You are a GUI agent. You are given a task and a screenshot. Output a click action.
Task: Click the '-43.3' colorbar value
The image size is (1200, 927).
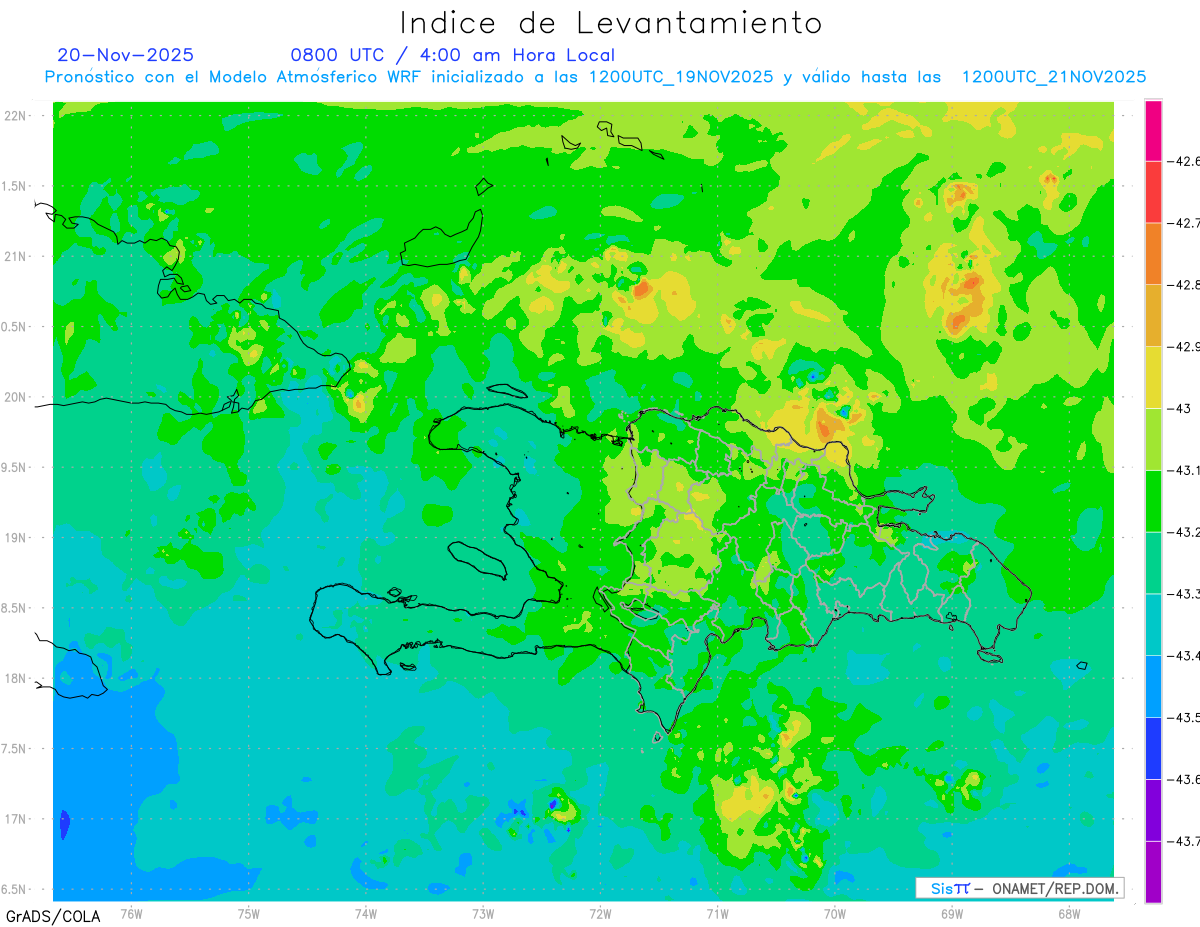[x=1184, y=594]
